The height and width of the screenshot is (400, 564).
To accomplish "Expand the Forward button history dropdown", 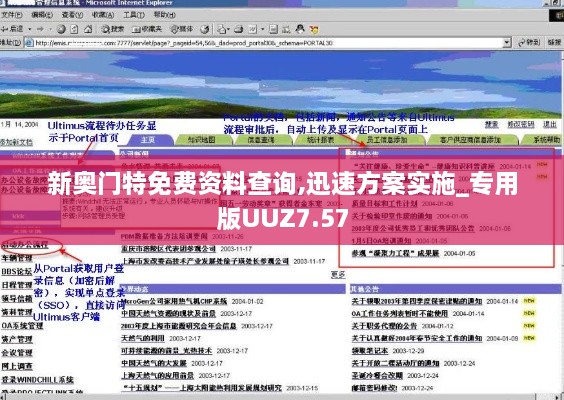I will click(x=50, y=29).
